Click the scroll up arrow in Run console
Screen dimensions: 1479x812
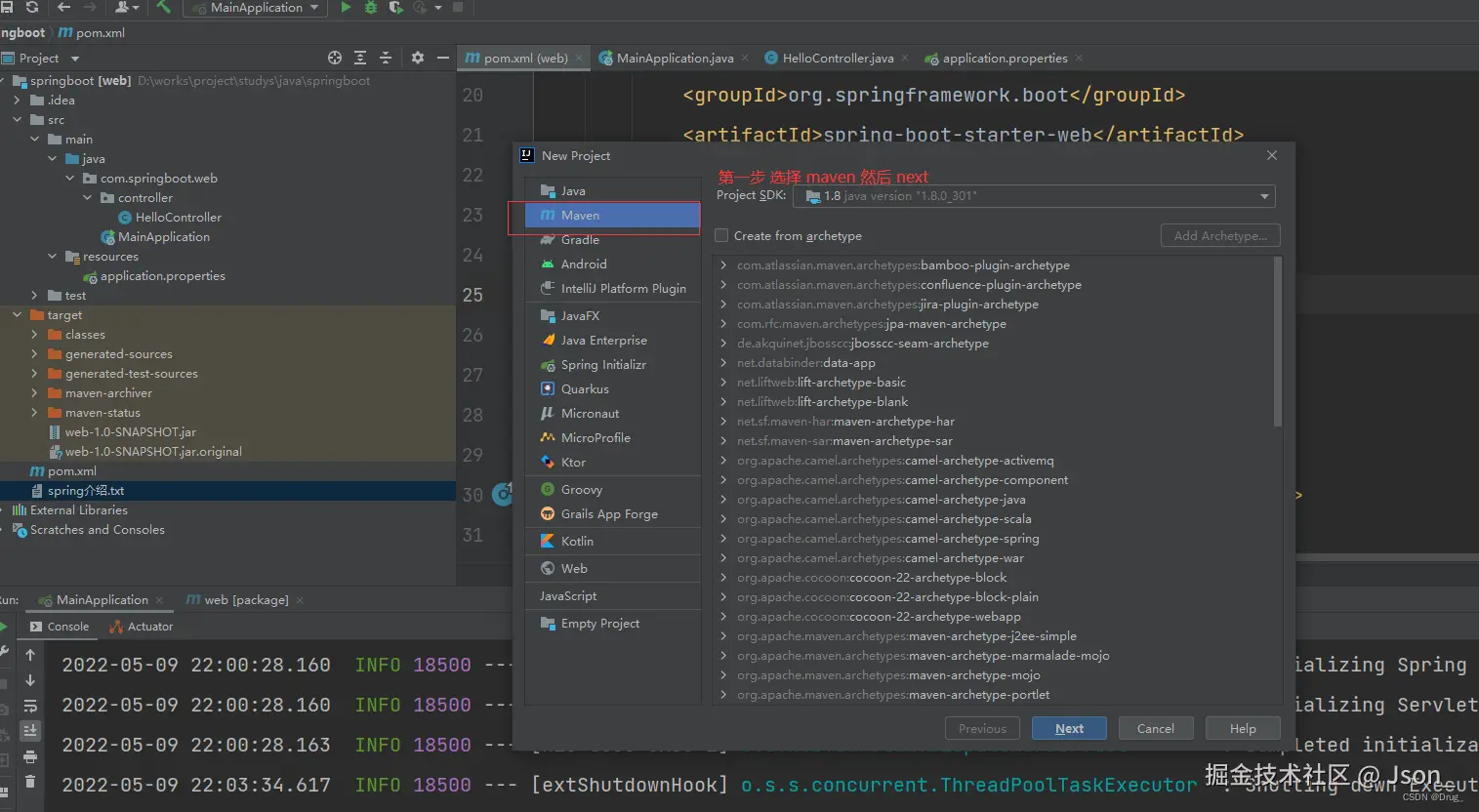tap(30, 655)
